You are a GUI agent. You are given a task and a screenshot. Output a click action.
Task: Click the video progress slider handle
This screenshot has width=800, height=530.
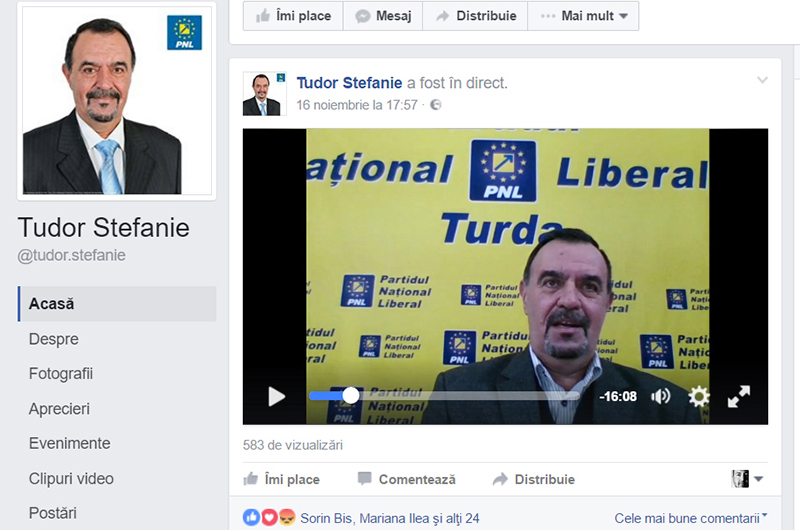tap(351, 395)
